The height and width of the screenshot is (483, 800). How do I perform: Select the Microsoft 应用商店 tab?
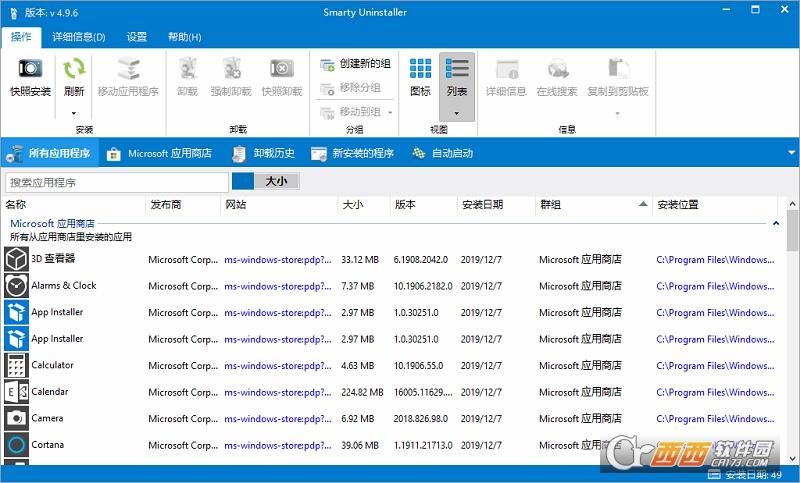pos(159,153)
